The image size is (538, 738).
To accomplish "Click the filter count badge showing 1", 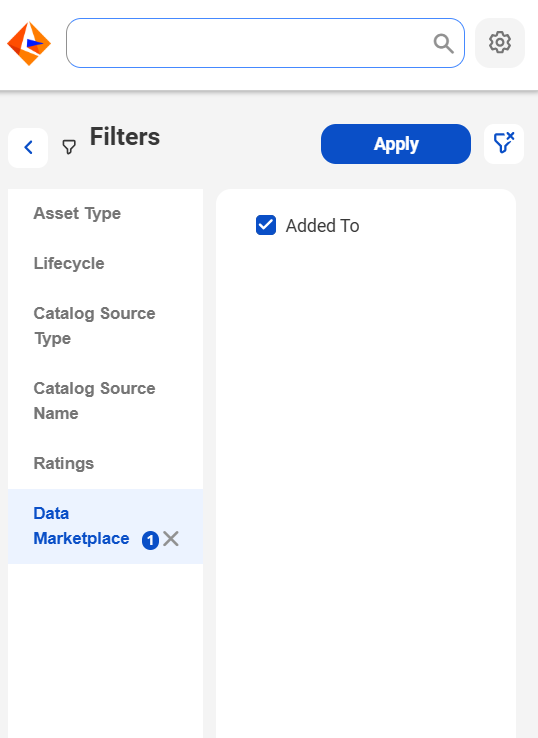I will pyautogui.click(x=150, y=540).
